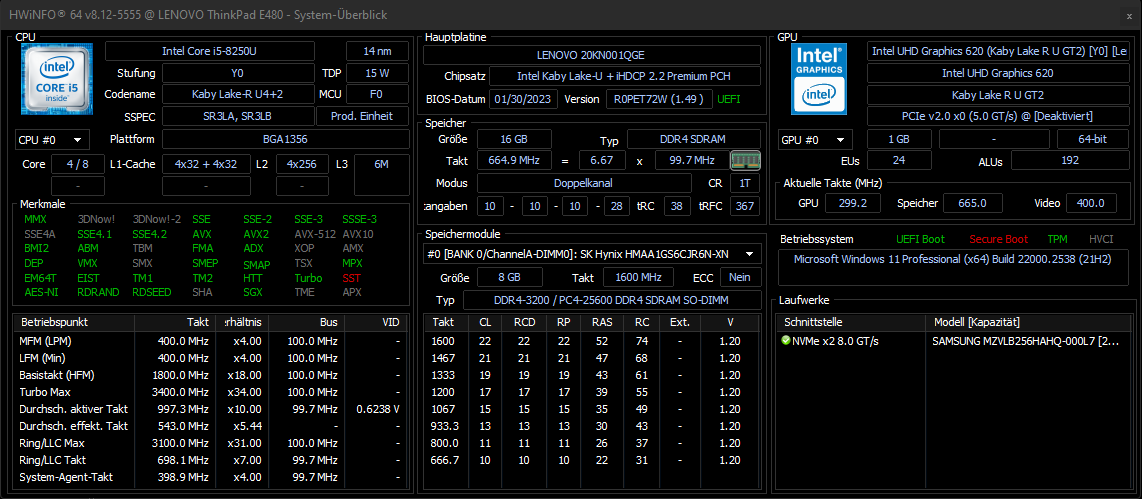Click the Microsoft Windows 11 Professional field
This screenshot has width=1142, height=499.
[x=951, y=259]
